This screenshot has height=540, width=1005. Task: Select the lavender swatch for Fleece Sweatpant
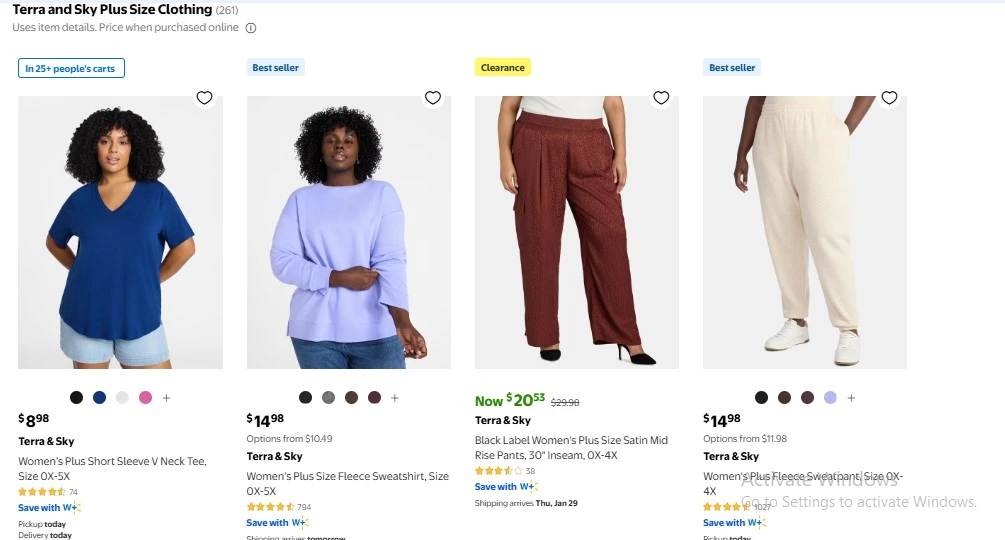[830, 398]
